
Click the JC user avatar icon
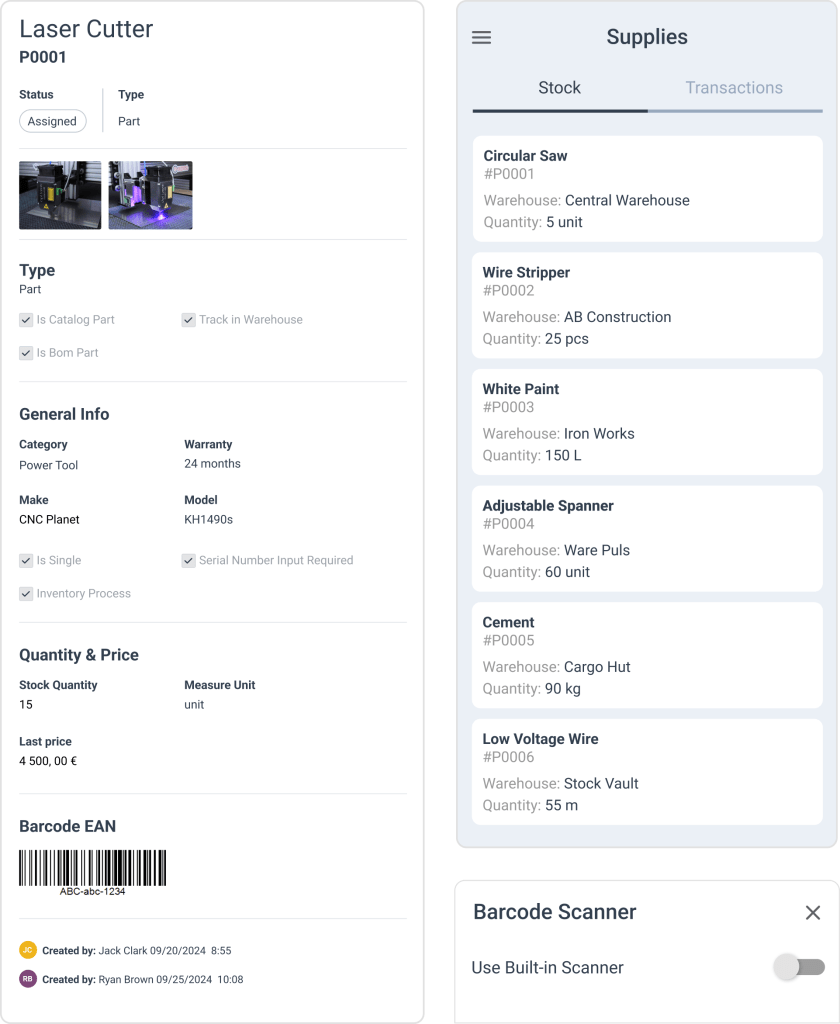28,950
